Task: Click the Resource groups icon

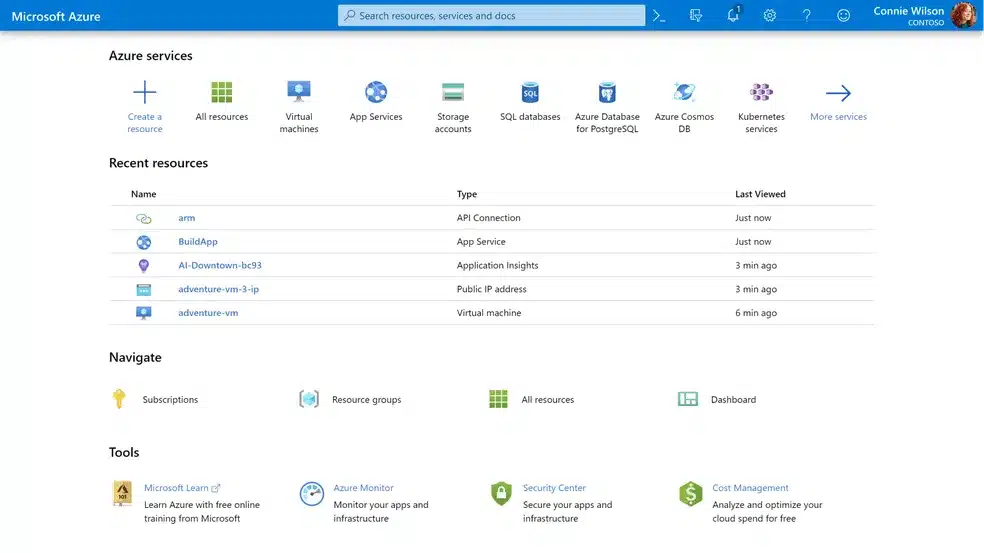Action: pos(309,399)
